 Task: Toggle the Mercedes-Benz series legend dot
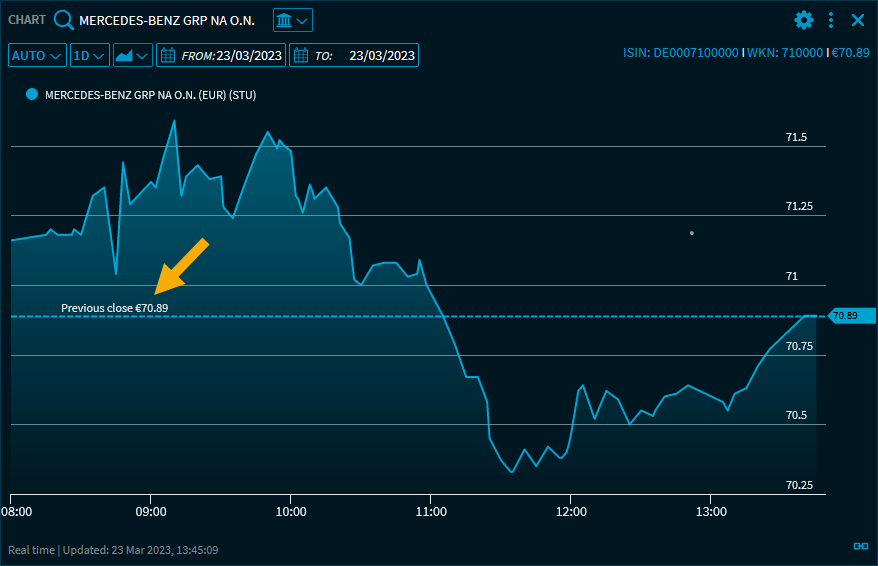[x=32, y=94]
